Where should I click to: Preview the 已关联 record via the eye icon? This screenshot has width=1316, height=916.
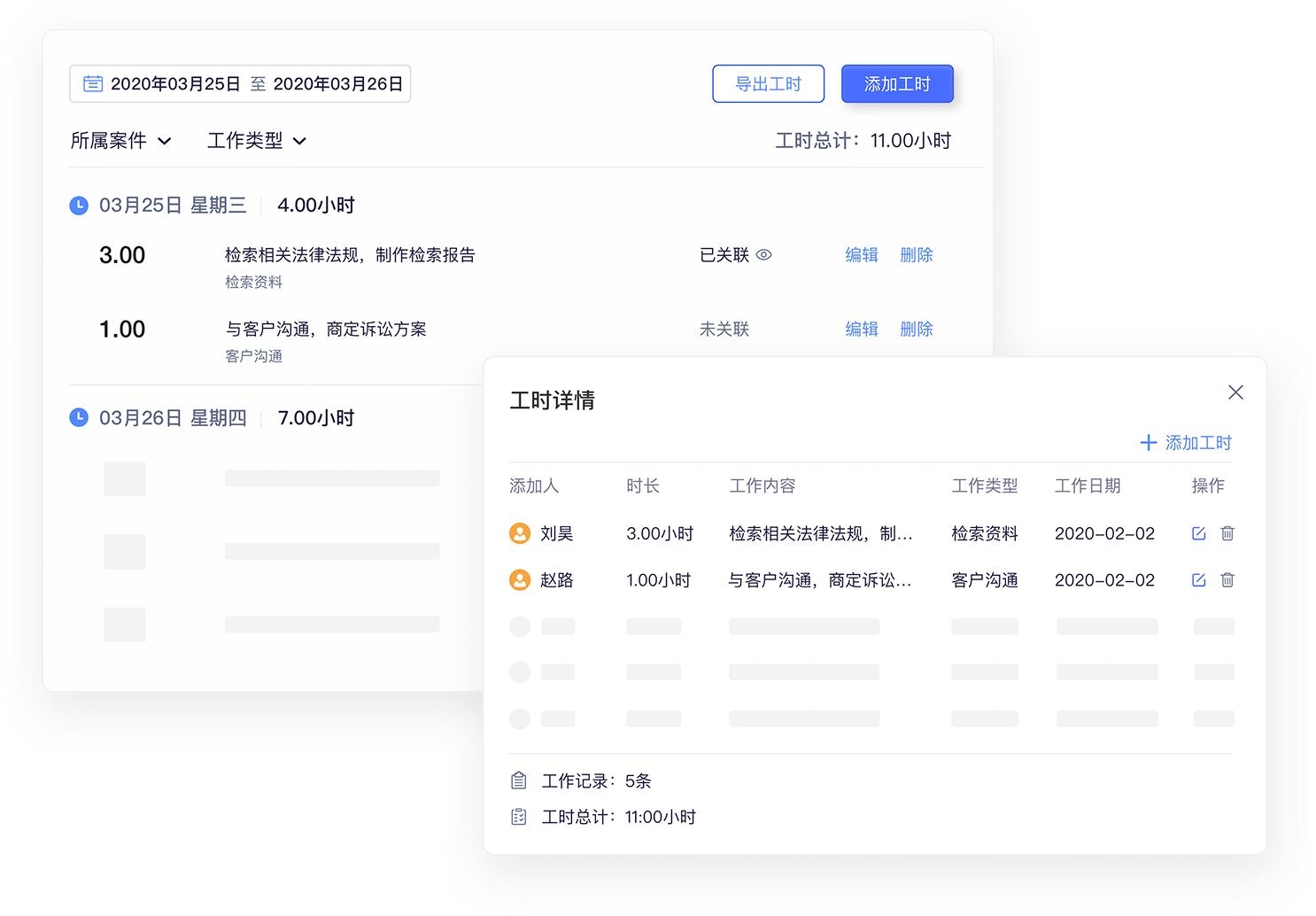[x=764, y=255]
